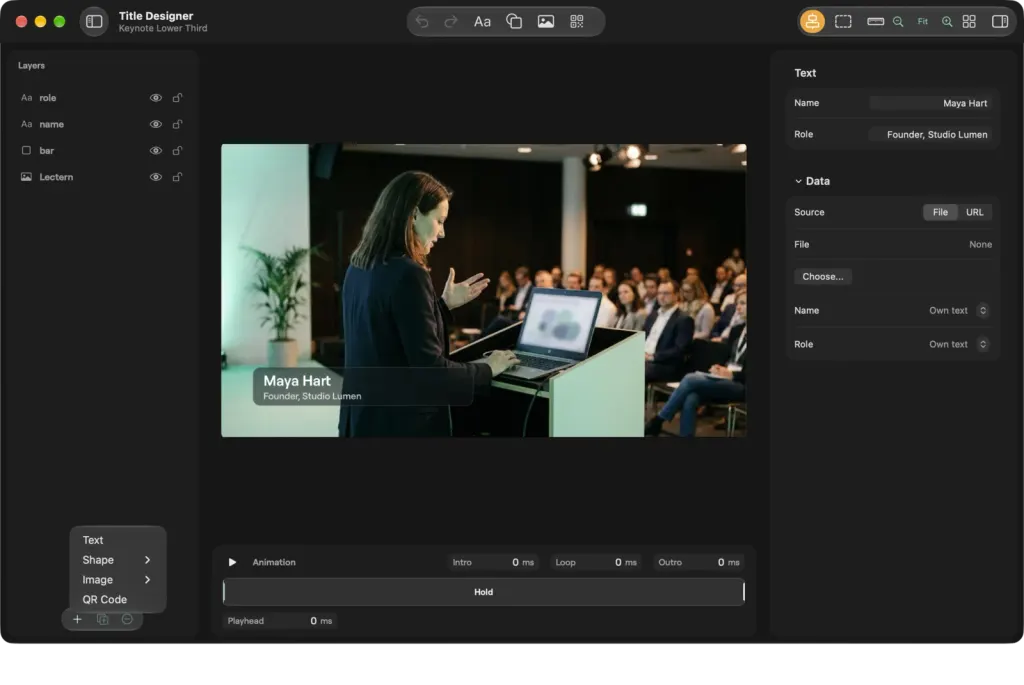1024x685 pixels.
Task: Lock the name layer
Action: (177, 124)
